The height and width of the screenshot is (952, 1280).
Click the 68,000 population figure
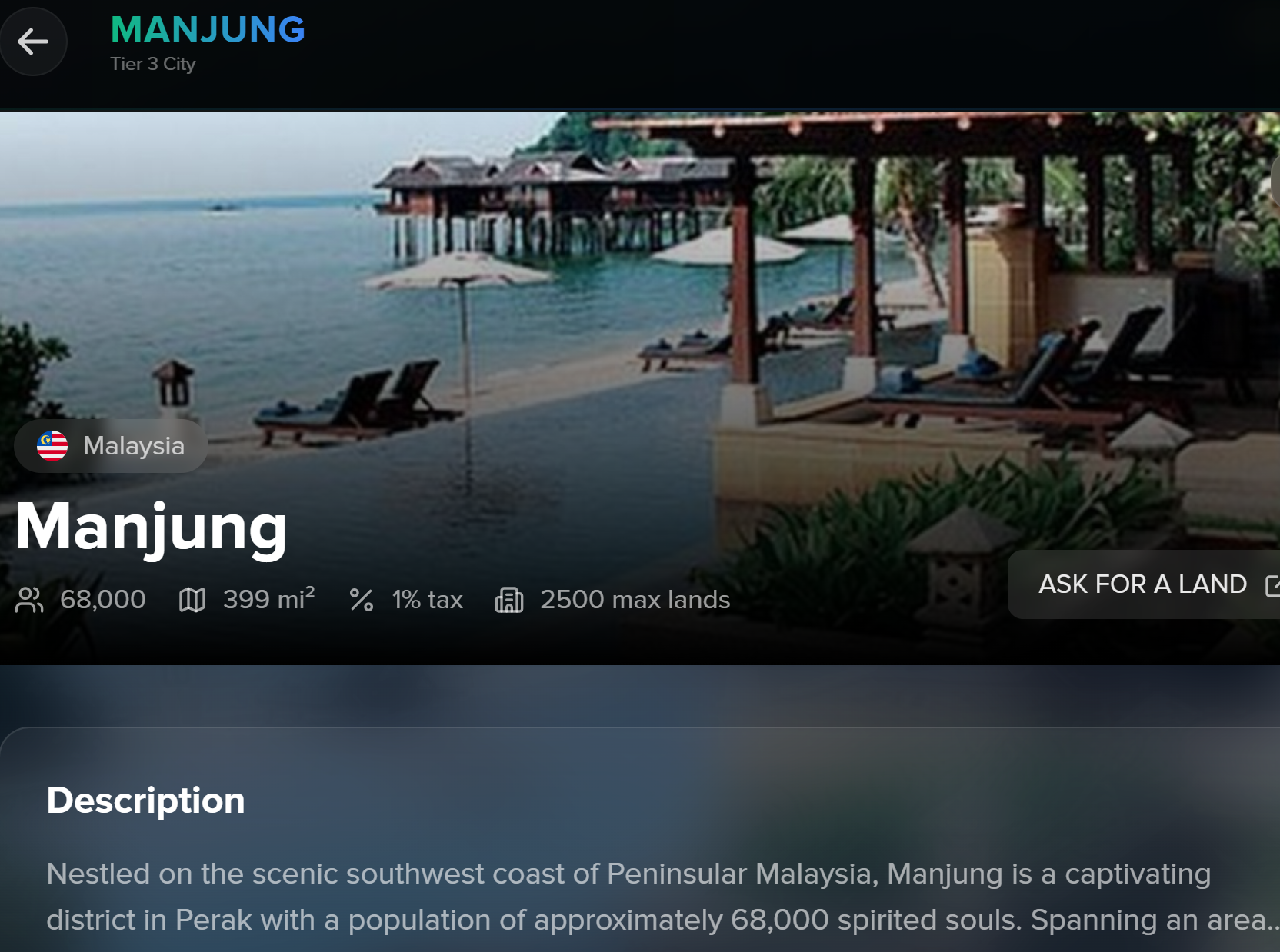[103, 600]
